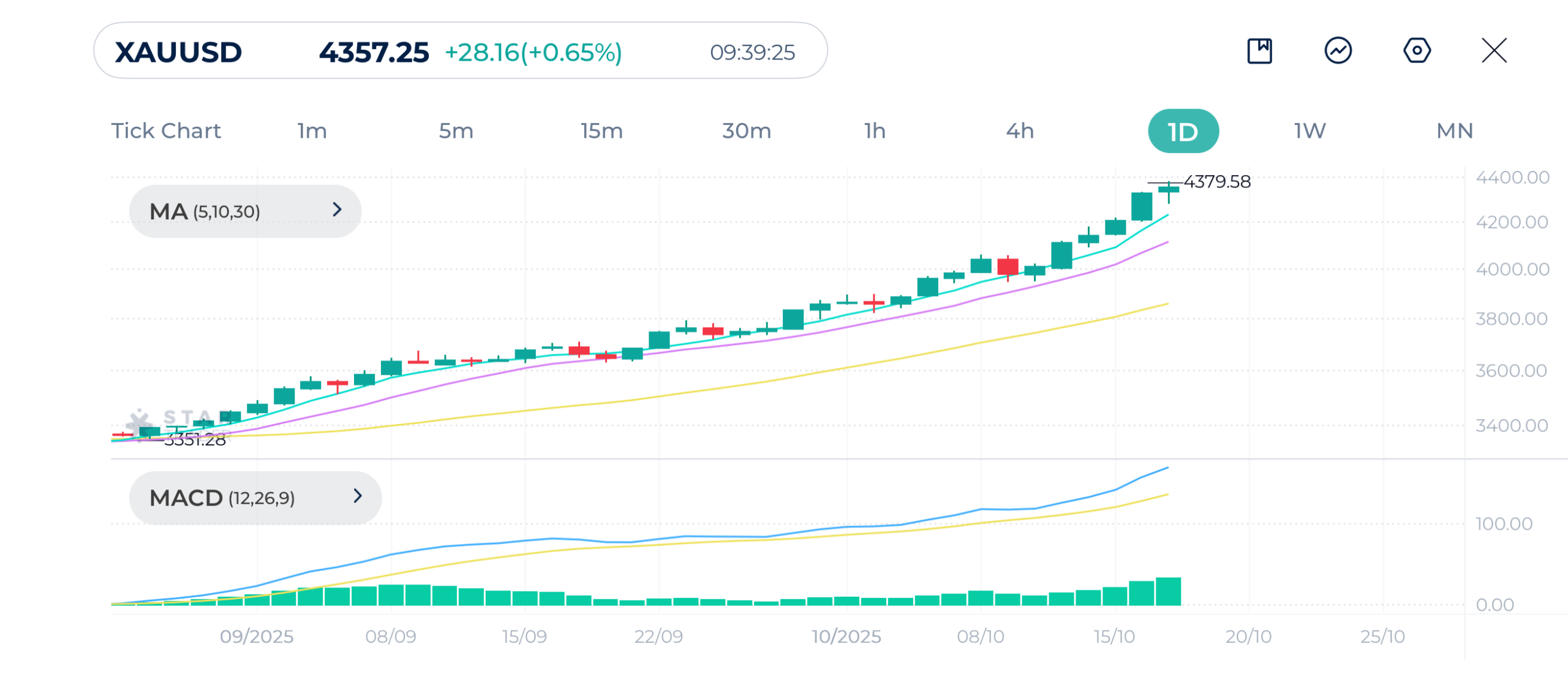Switch chart to the 4h interval
This screenshot has width=1568, height=696.
(x=1020, y=131)
